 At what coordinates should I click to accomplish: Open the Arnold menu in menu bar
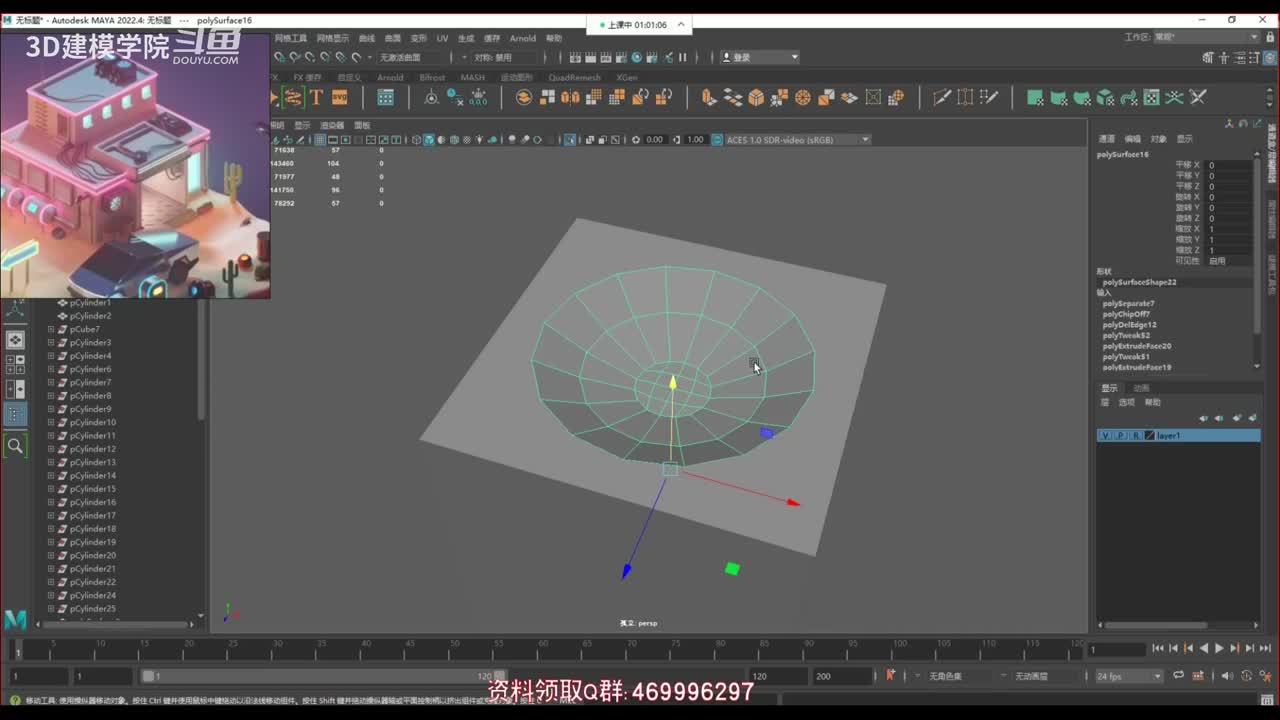pyautogui.click(x=523, y=38)
